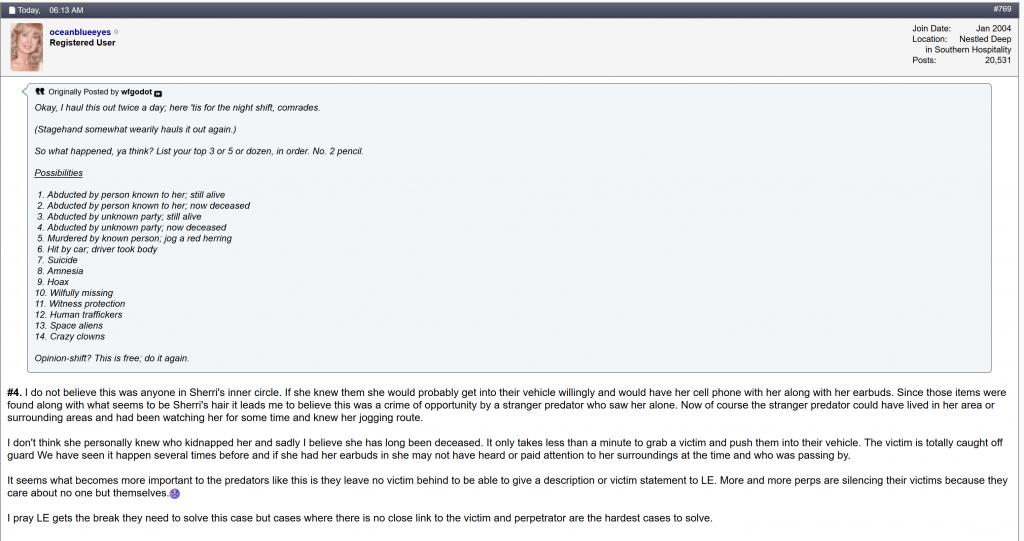Click the wfgodot name in the quote header

click(135, 92)
